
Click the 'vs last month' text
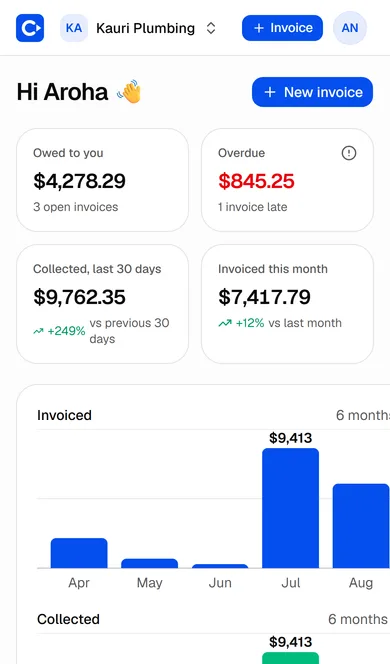pyautogui.click(x=305, y=323)
